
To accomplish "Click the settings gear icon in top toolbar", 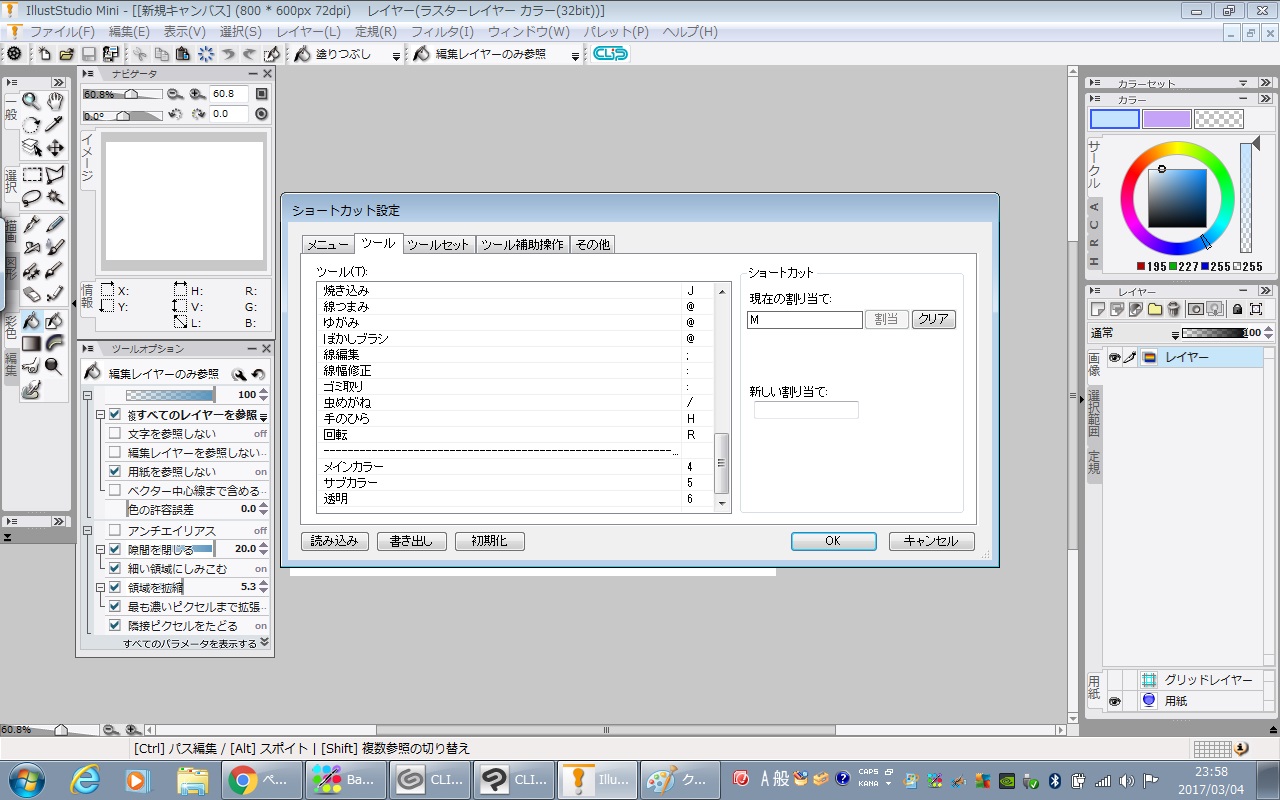I will pyautogui.click(x=14, y=54).
